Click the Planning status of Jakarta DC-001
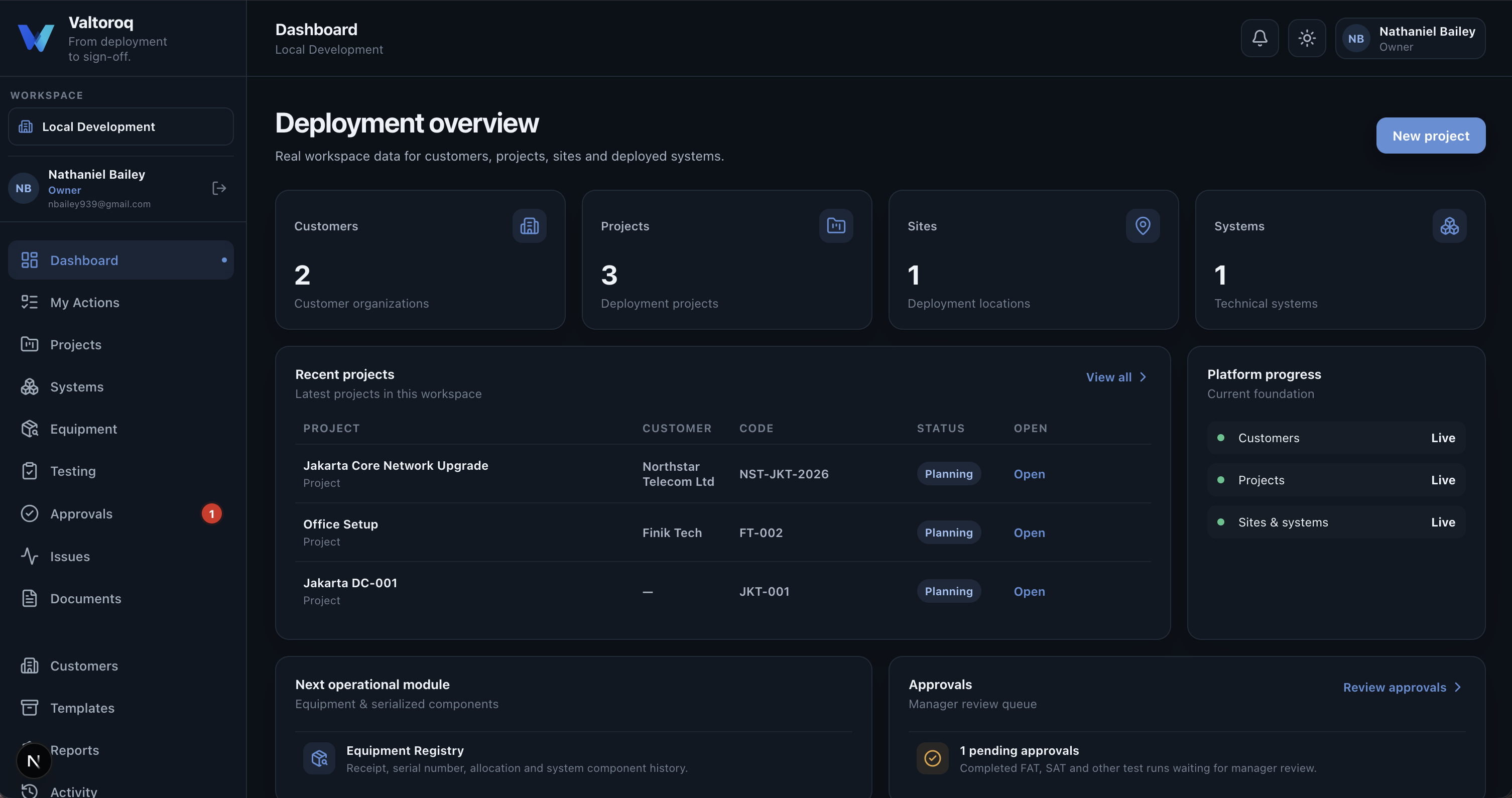This screenshot has width=1512, height=798. pyautogui.click(x=949, y=591)
